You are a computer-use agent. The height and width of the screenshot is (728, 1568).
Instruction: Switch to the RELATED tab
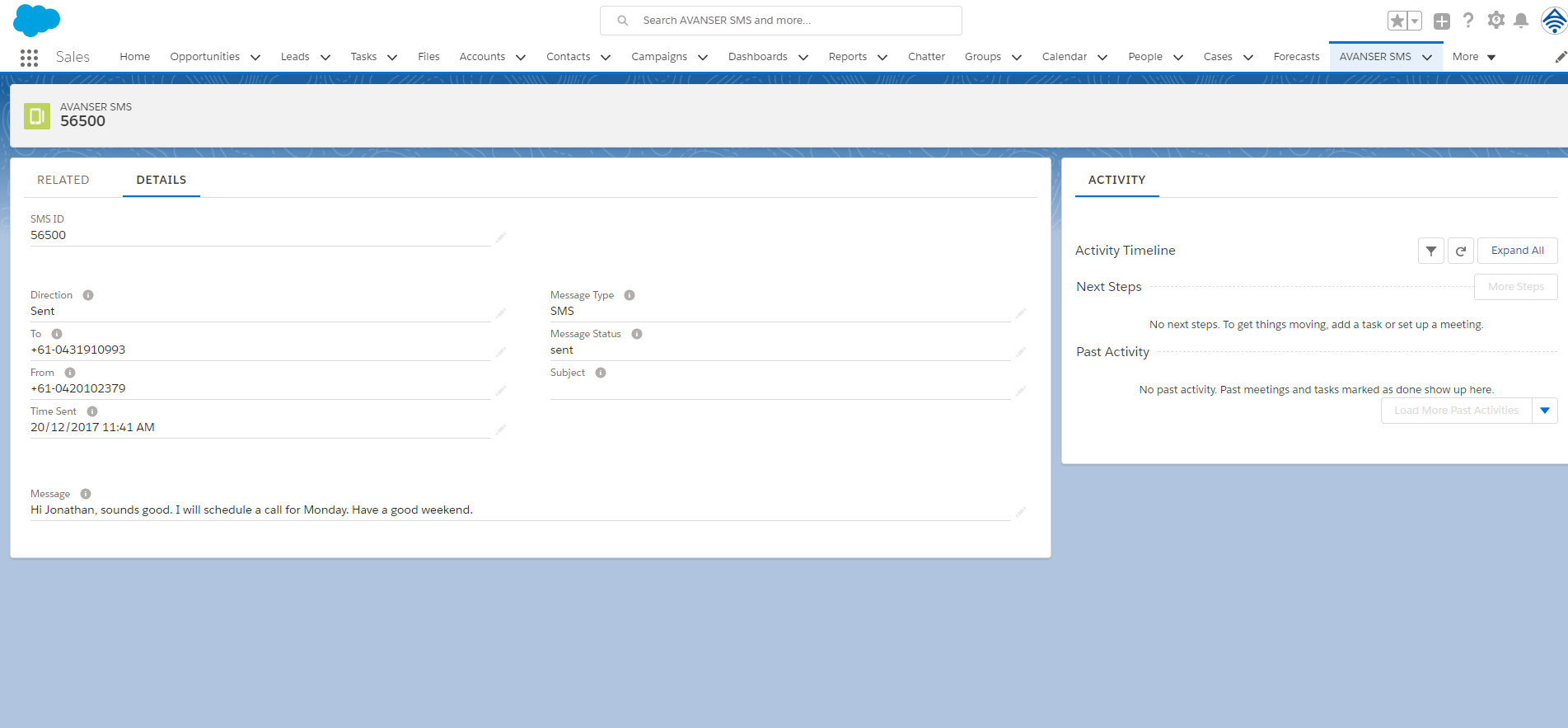point(63,180)
